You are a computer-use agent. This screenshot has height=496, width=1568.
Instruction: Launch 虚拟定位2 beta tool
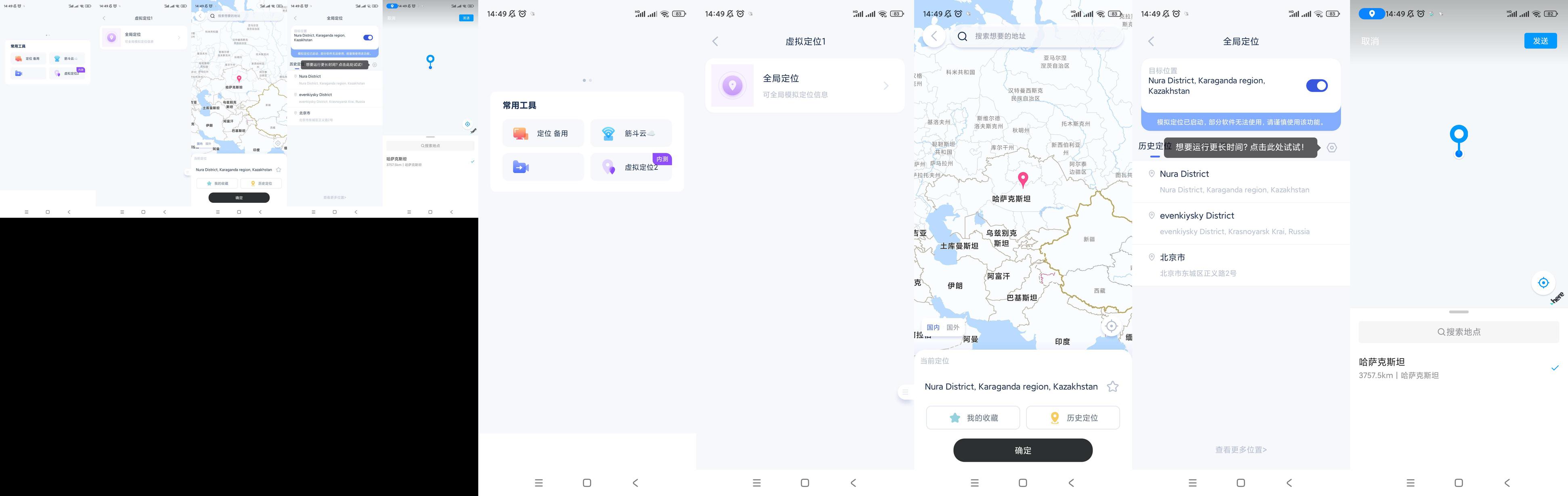(x=630, y=167)
